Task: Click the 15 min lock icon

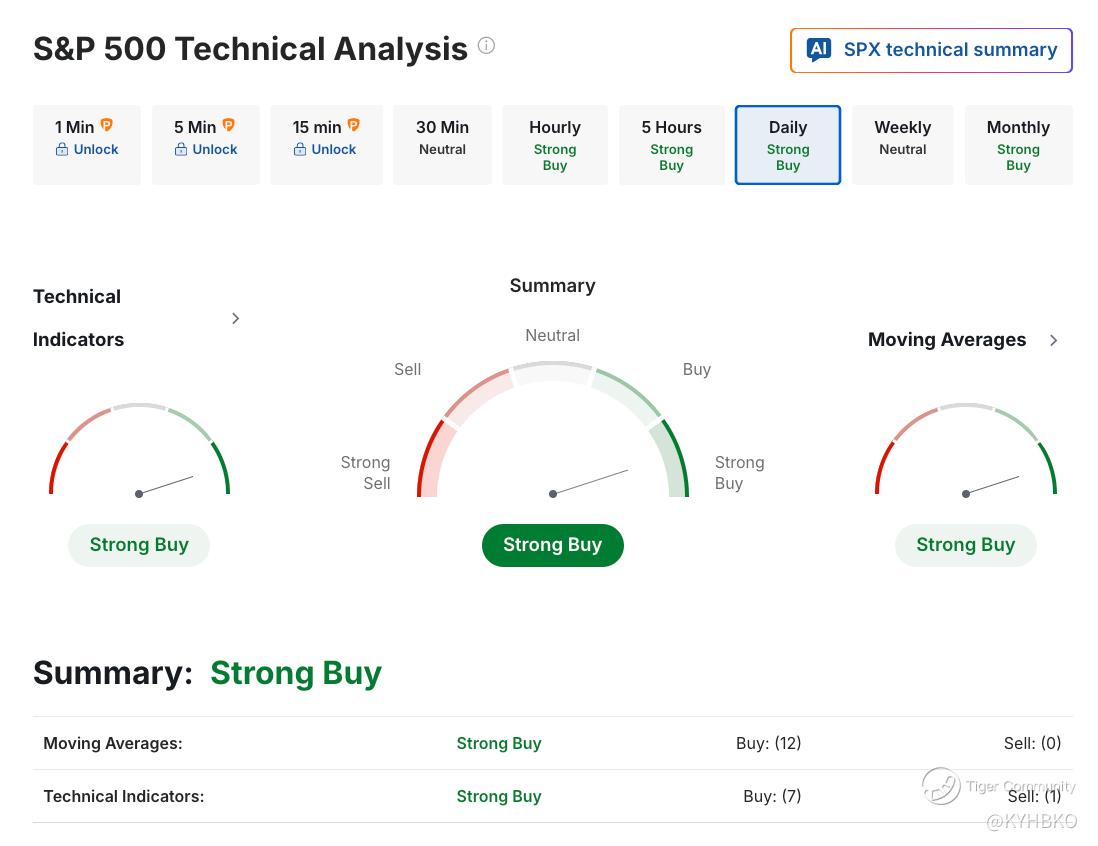Action: (300, 150)
